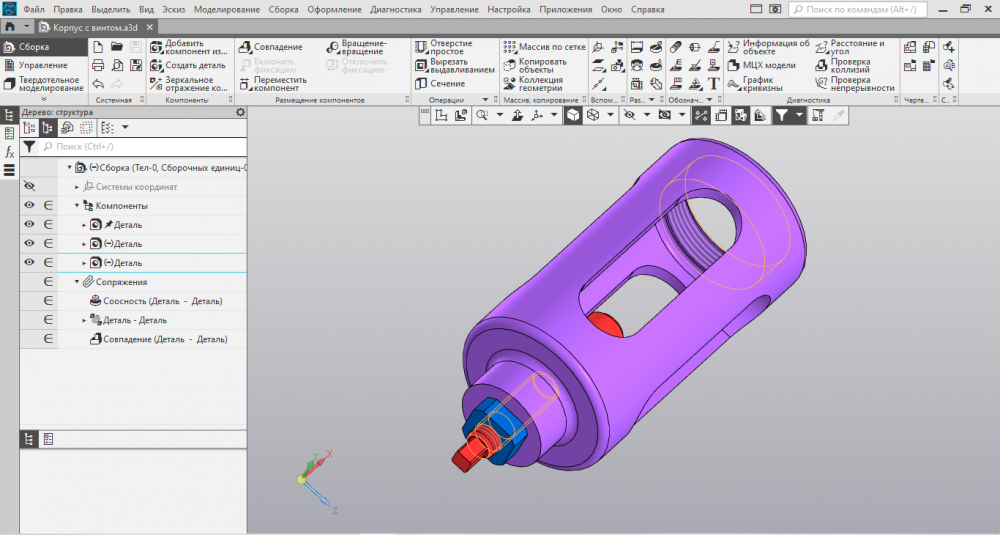The image size is (1000, 535).
Task: Hide the Компоненты group via eye icon
Action: (x=29, y=205)
